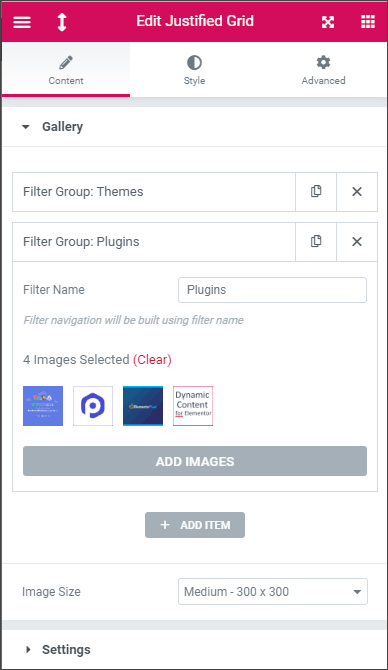Switch to the Content tab

point(66,70)
